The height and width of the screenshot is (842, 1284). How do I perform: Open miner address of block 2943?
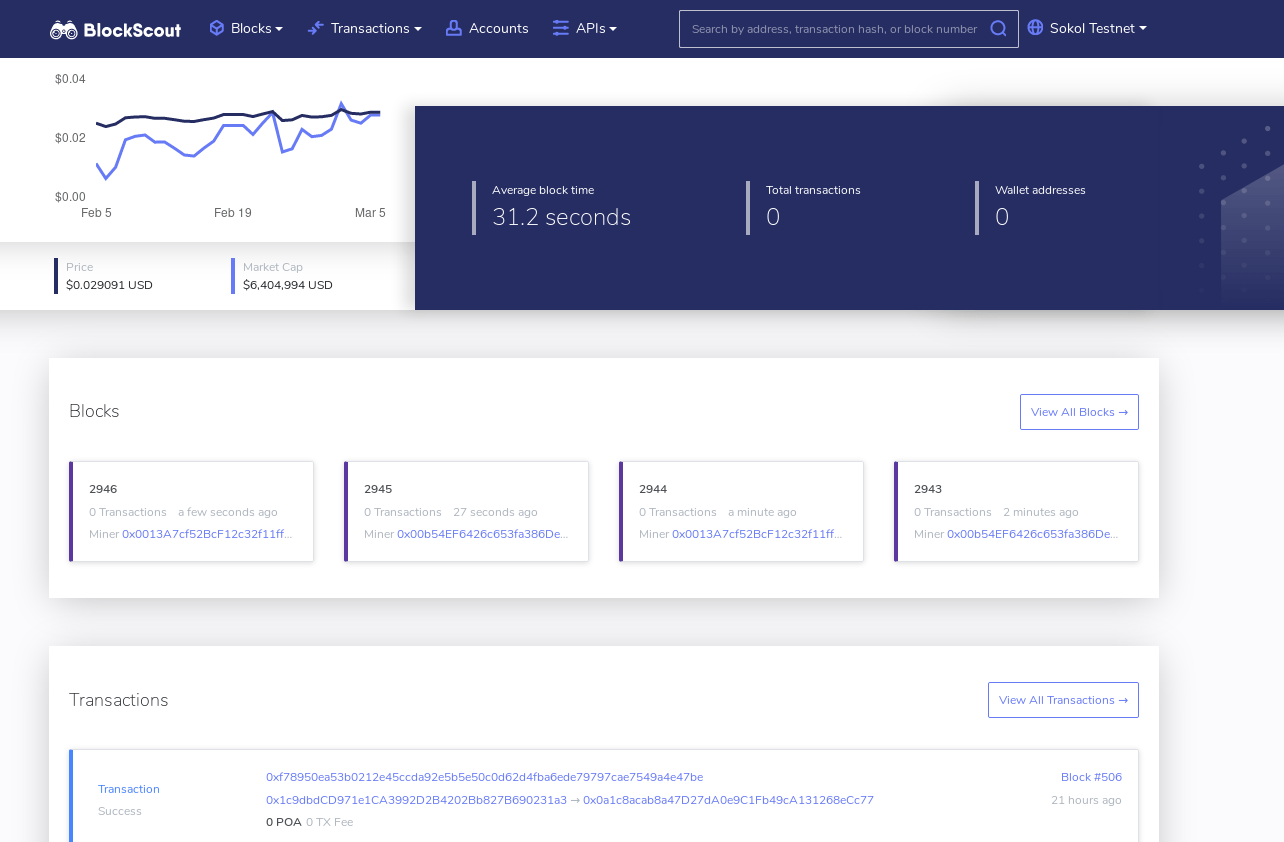pyautogui.click(x=1032, y=534)
